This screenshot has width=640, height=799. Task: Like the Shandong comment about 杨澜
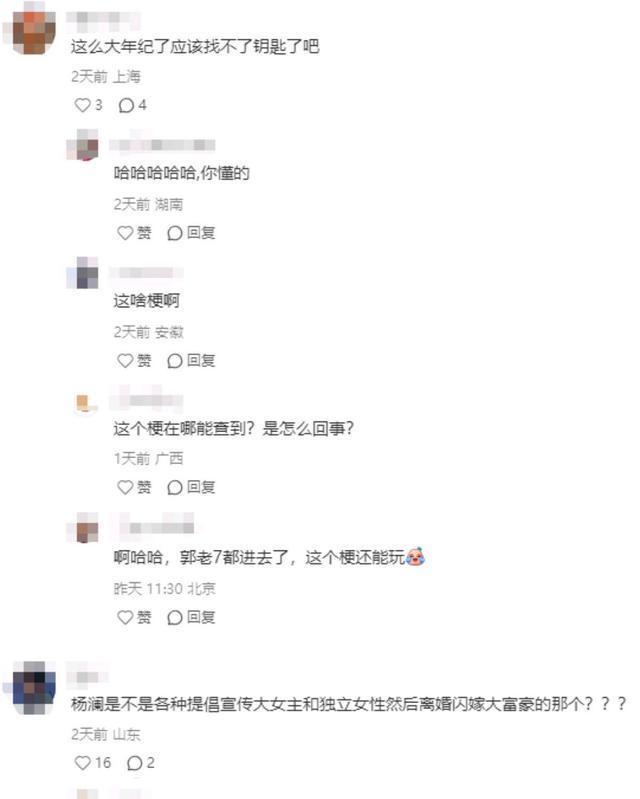coord(92,763)
